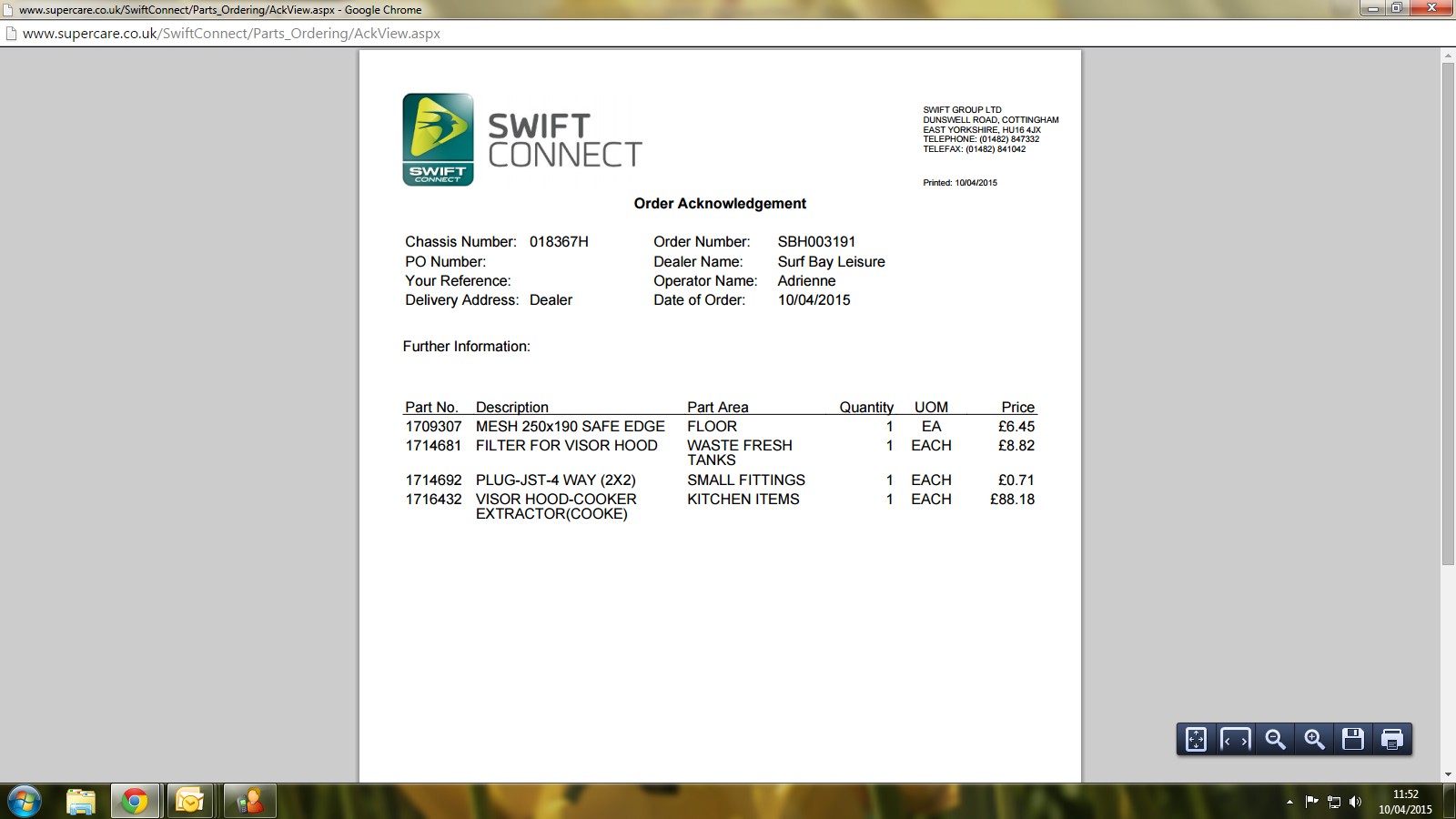The height and width of the screenshot is (819, 1456).
Task: Show hidden system tray icons arrow
Action: point(1289,802)
